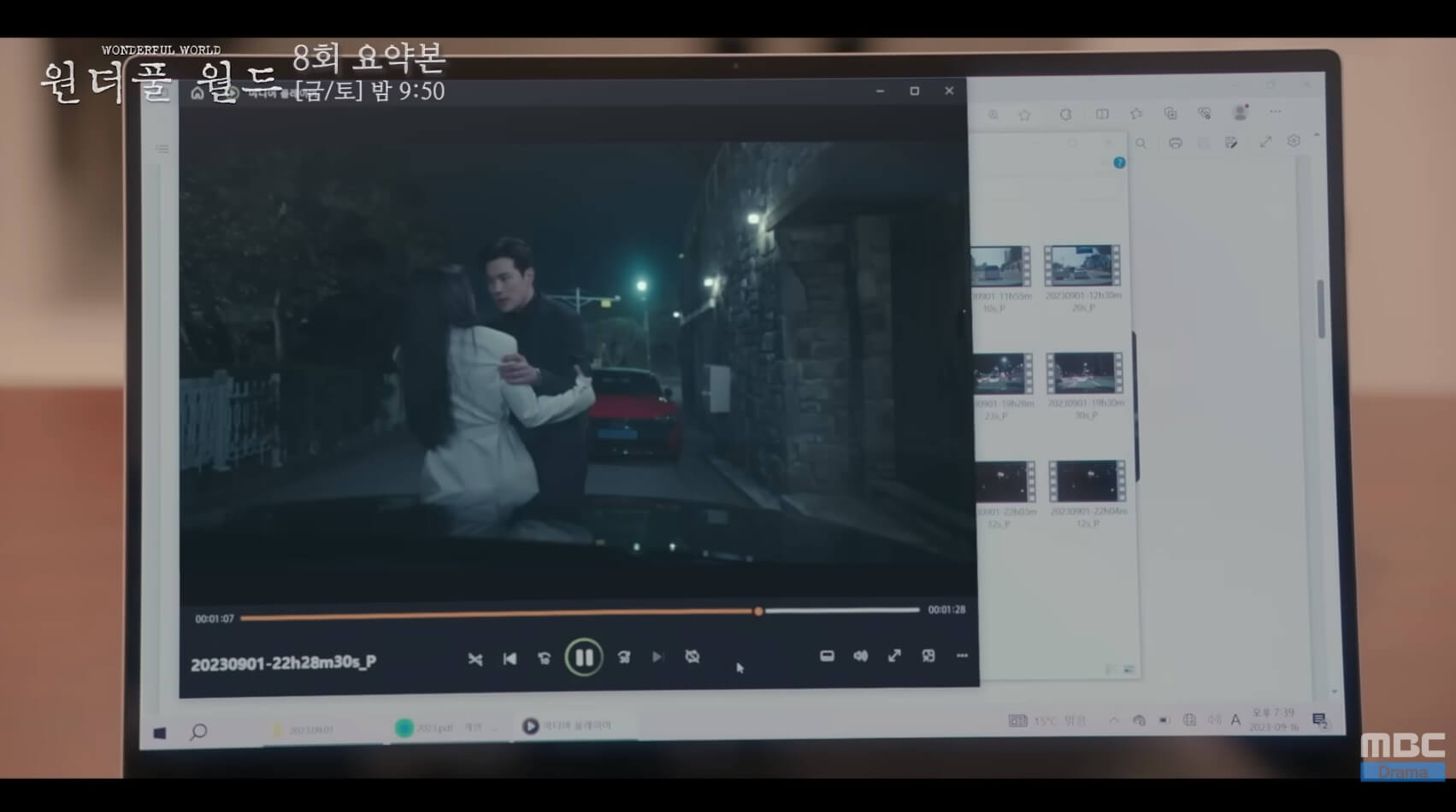Print the PDF with printer icon
Image resolution: width=1456 pixels, height=812 pixels.
pyautogui.click(x=1176, y=143)
